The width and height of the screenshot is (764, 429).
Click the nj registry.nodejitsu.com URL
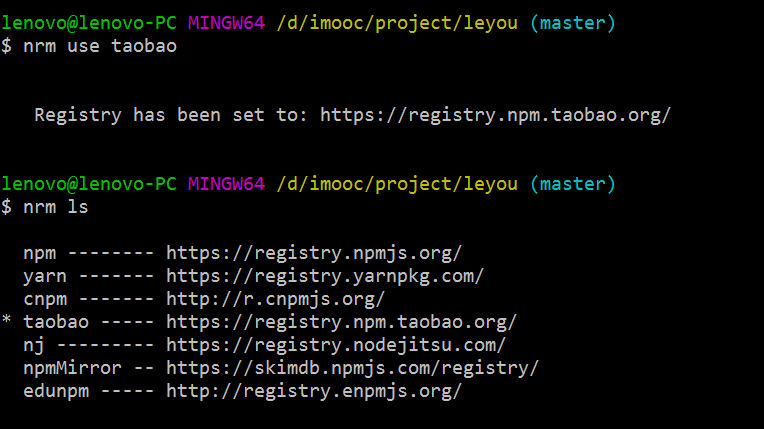[x=335, y=345]
